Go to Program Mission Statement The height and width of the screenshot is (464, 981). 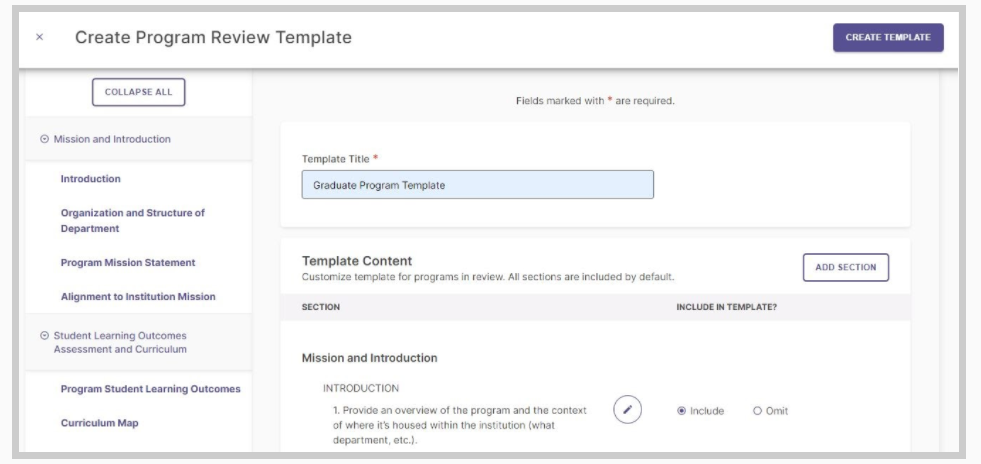click(128, 263)
